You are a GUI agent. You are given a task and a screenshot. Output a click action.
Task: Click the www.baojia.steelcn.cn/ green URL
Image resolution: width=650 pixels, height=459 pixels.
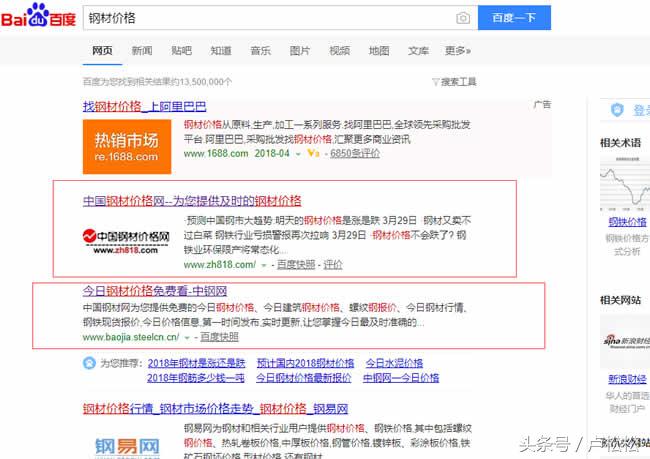(x=131, y=337)
